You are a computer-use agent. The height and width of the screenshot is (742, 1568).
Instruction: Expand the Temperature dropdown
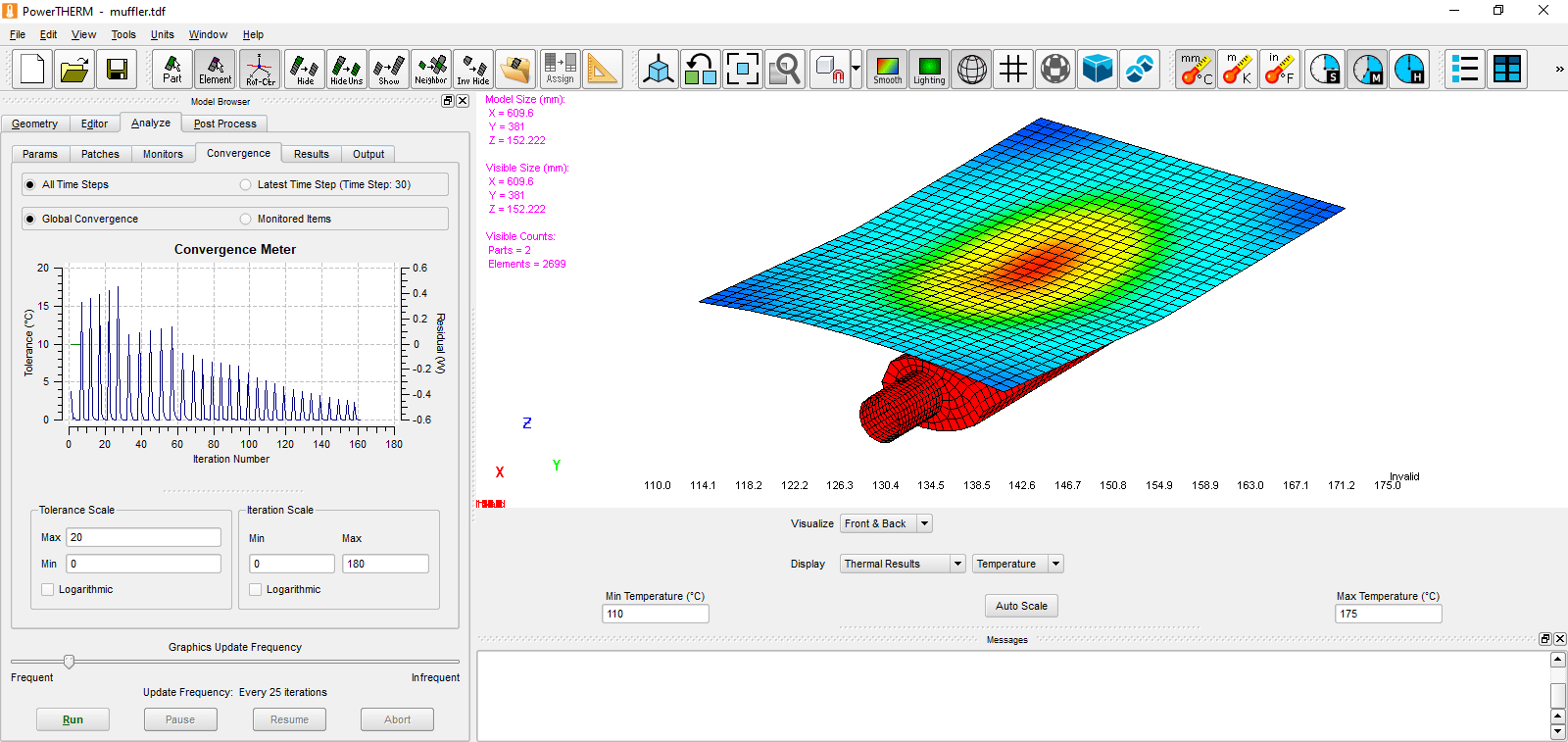(x=1055, y=564)
